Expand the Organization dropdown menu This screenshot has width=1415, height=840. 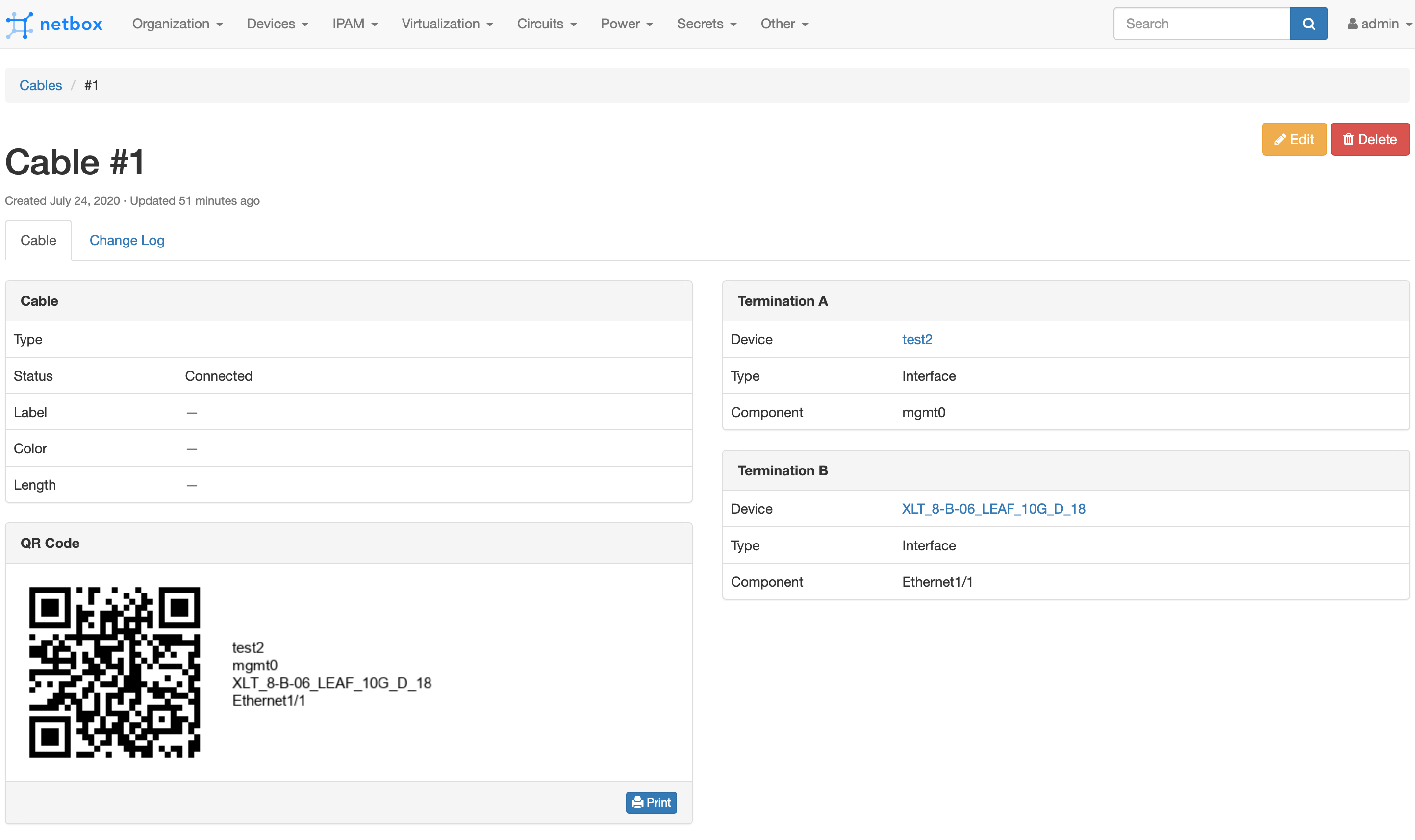coord(177,24)
